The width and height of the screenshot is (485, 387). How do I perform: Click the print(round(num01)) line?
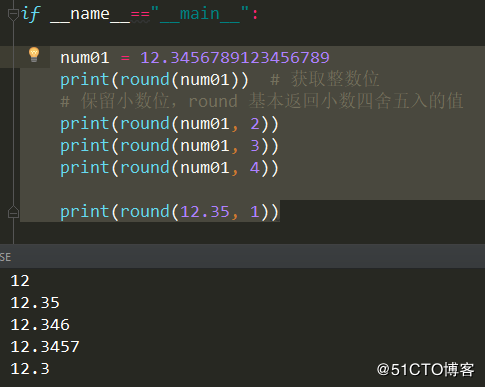(x=154, y=80)
